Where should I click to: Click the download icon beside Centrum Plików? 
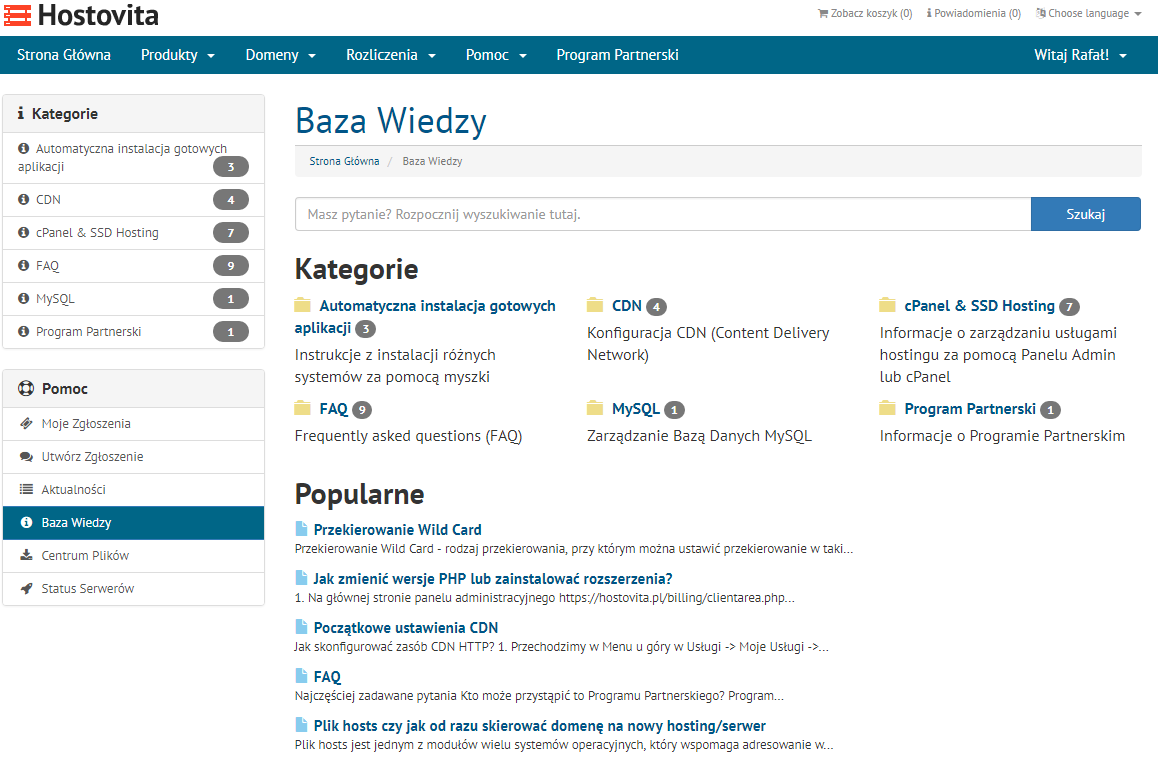point(26,556)
